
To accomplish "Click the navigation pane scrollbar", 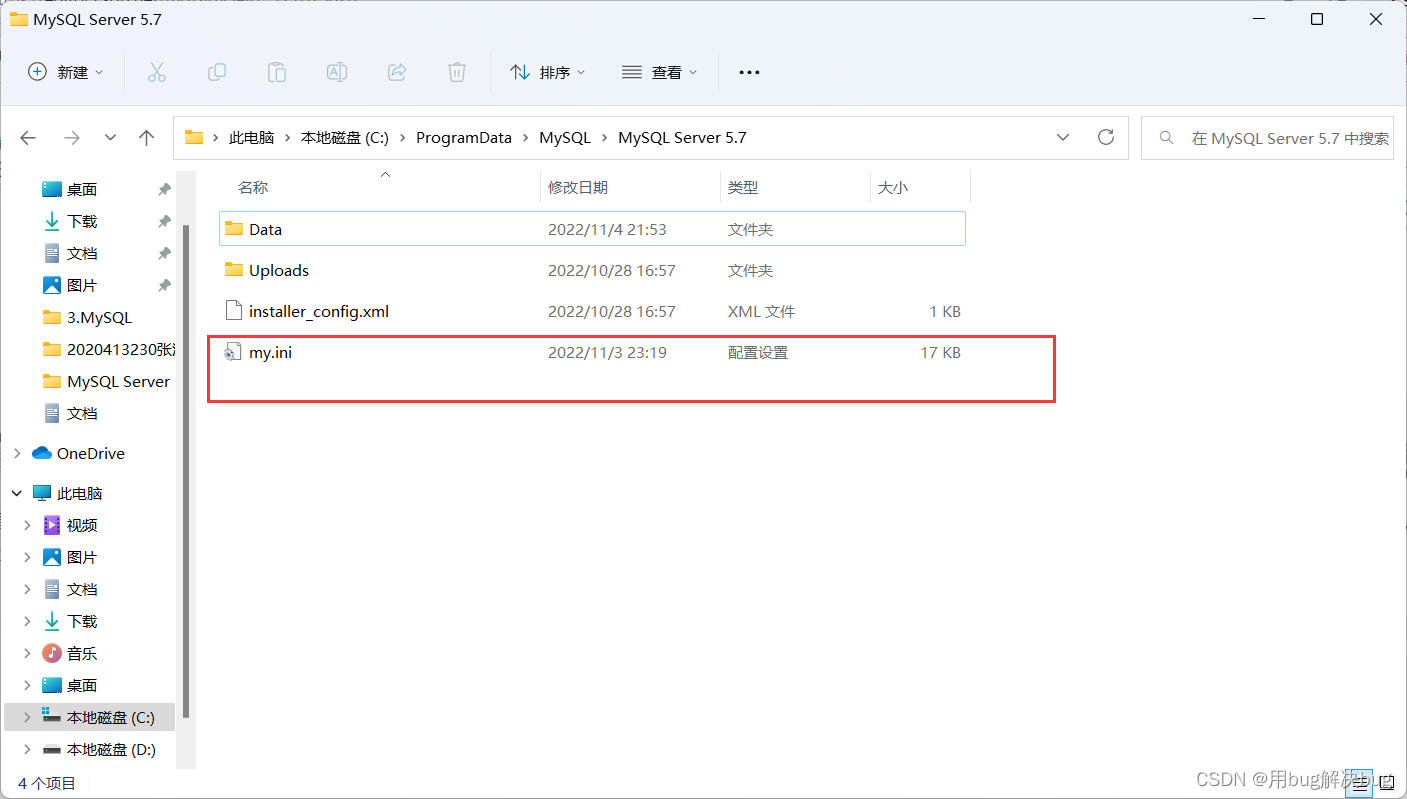I will pyautogui.click(x=186, y=470).
